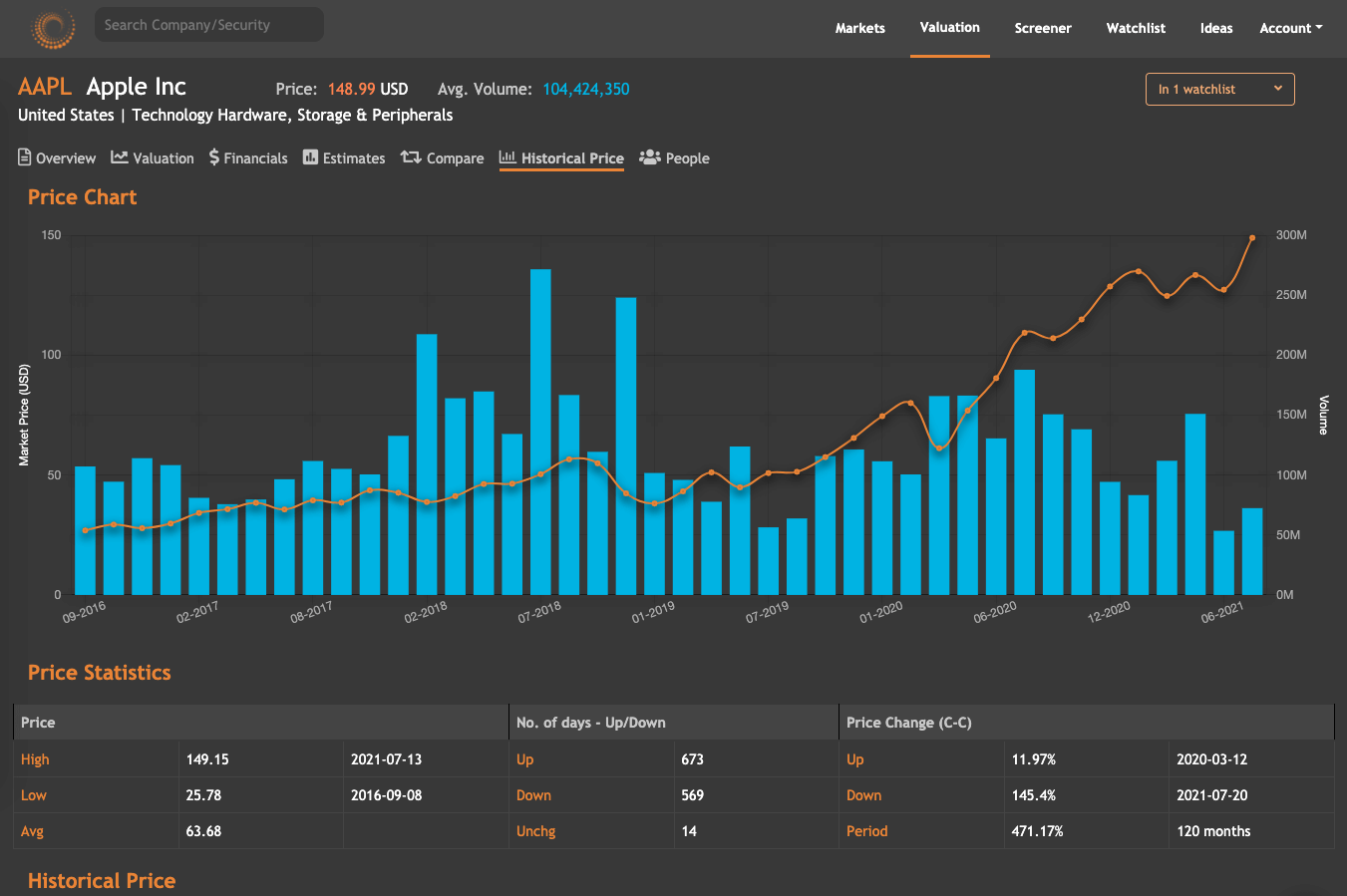1347x896 pixels.
Task: Click the date 2020-03-12
Action: (1211, 759)
